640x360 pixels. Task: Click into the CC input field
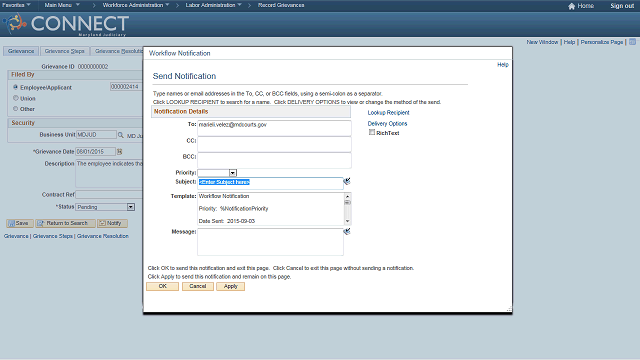pos(274,144)
